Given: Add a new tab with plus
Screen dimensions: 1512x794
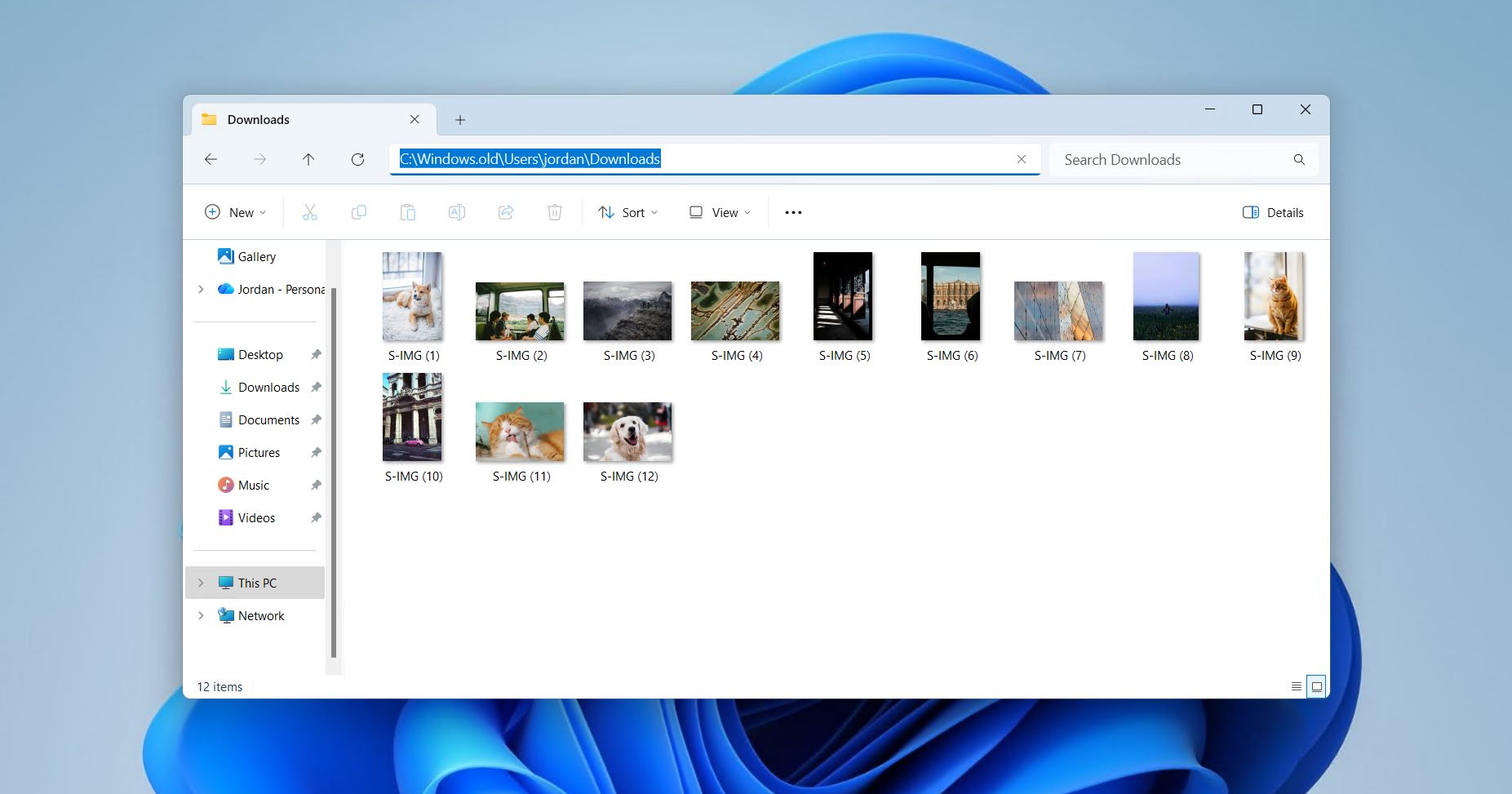Looking at the screenshot, I should click(460, 120).
